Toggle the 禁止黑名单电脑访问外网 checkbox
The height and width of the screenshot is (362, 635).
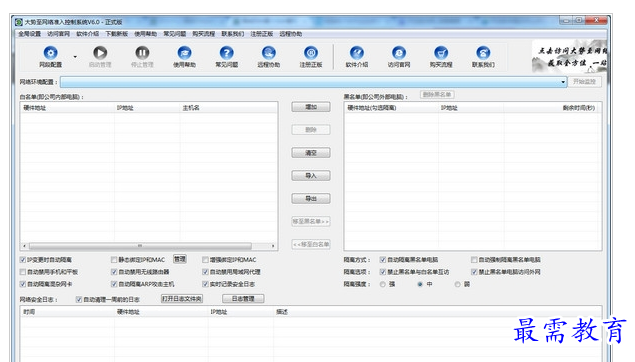(474, 272)
